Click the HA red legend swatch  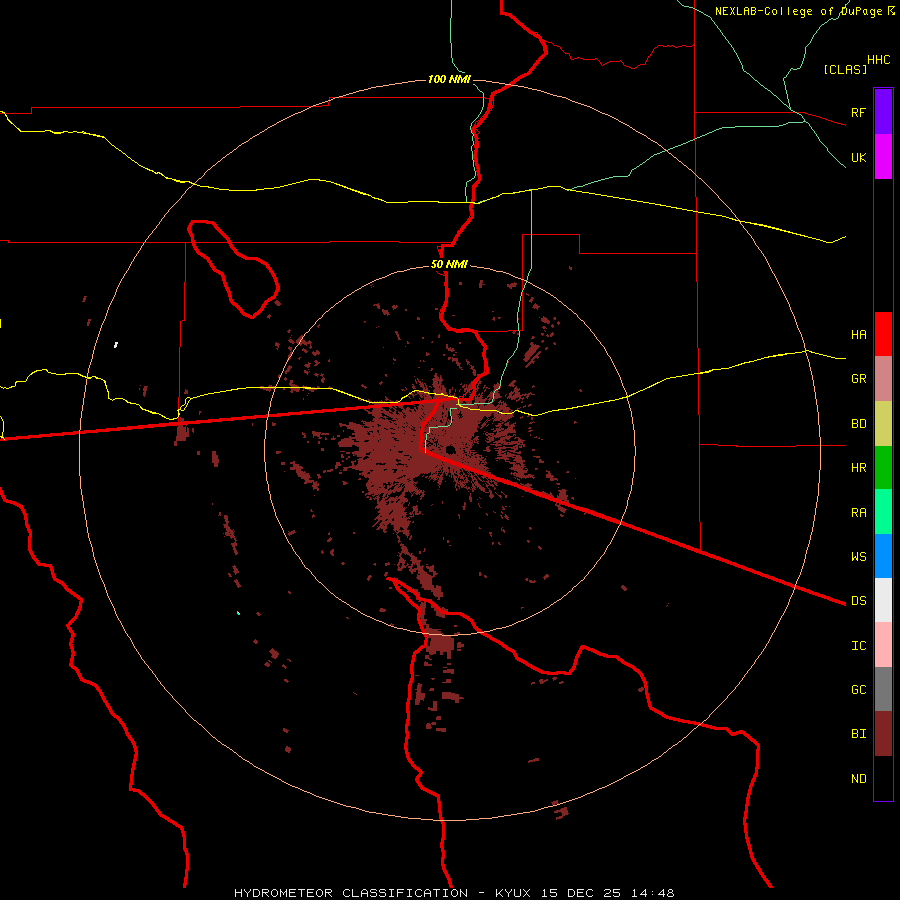coord(883,334)
